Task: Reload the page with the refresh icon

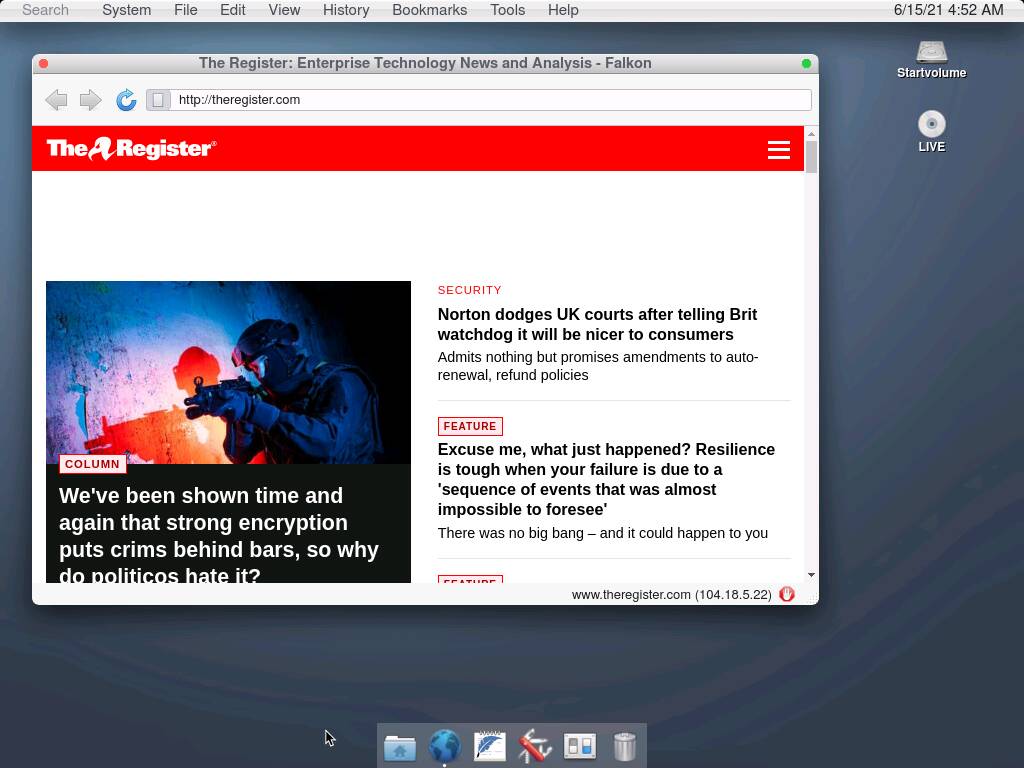Action: tap(126, 100)
